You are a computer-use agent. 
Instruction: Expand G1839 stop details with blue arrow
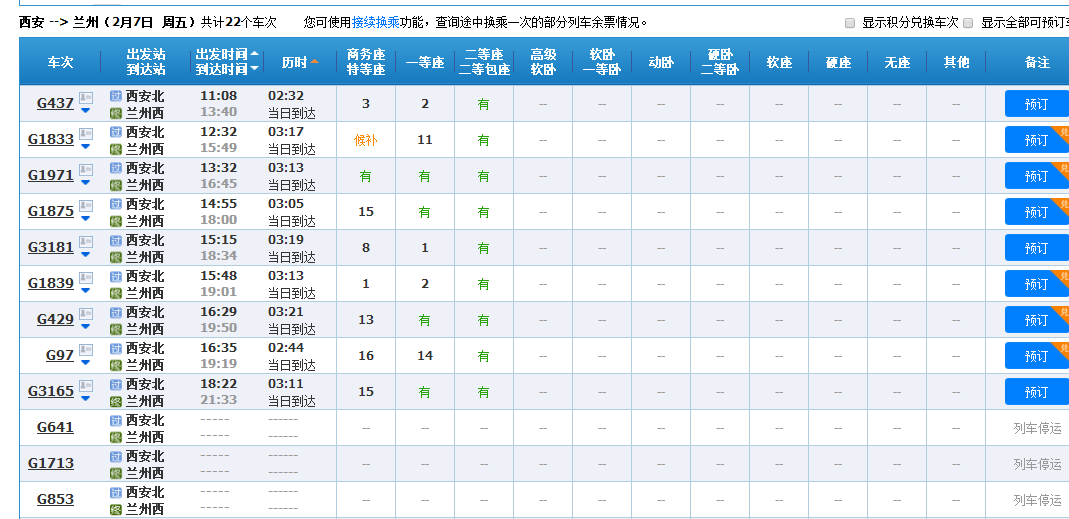click(85, 291)
